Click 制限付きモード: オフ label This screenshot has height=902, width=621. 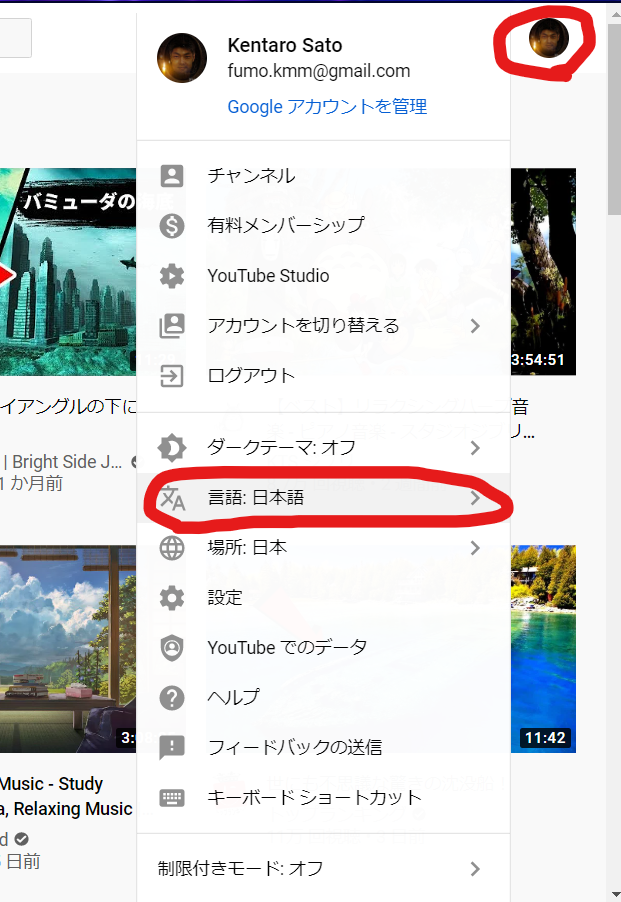point(240,868)
